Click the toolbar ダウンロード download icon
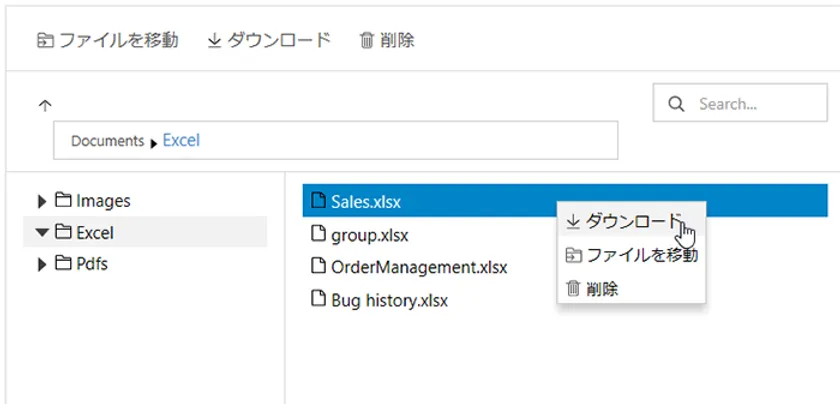Image resolution: width=840 pixels, height=404 pixels. (213, 41)
